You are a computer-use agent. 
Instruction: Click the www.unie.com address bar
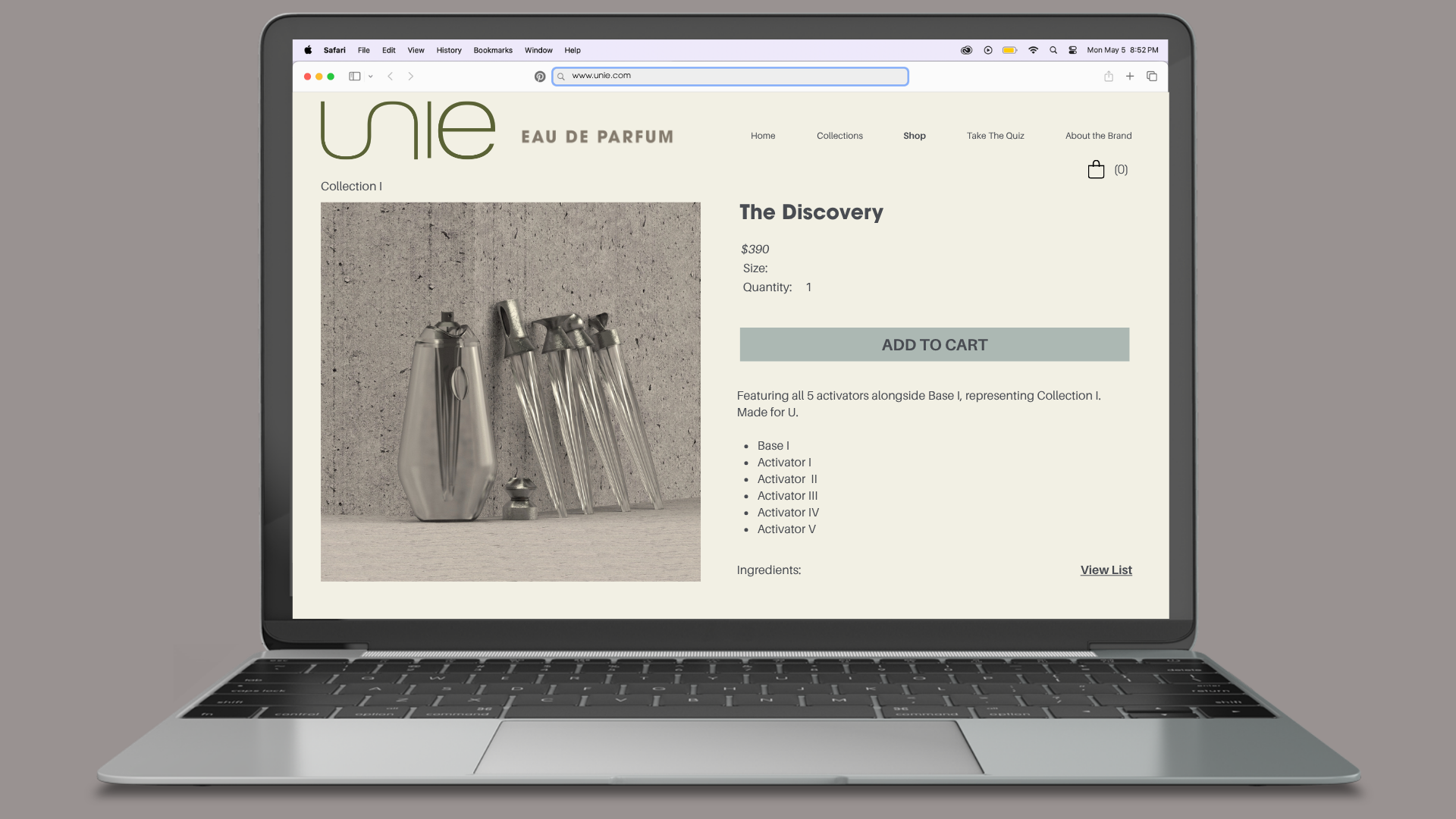point(730,77)
